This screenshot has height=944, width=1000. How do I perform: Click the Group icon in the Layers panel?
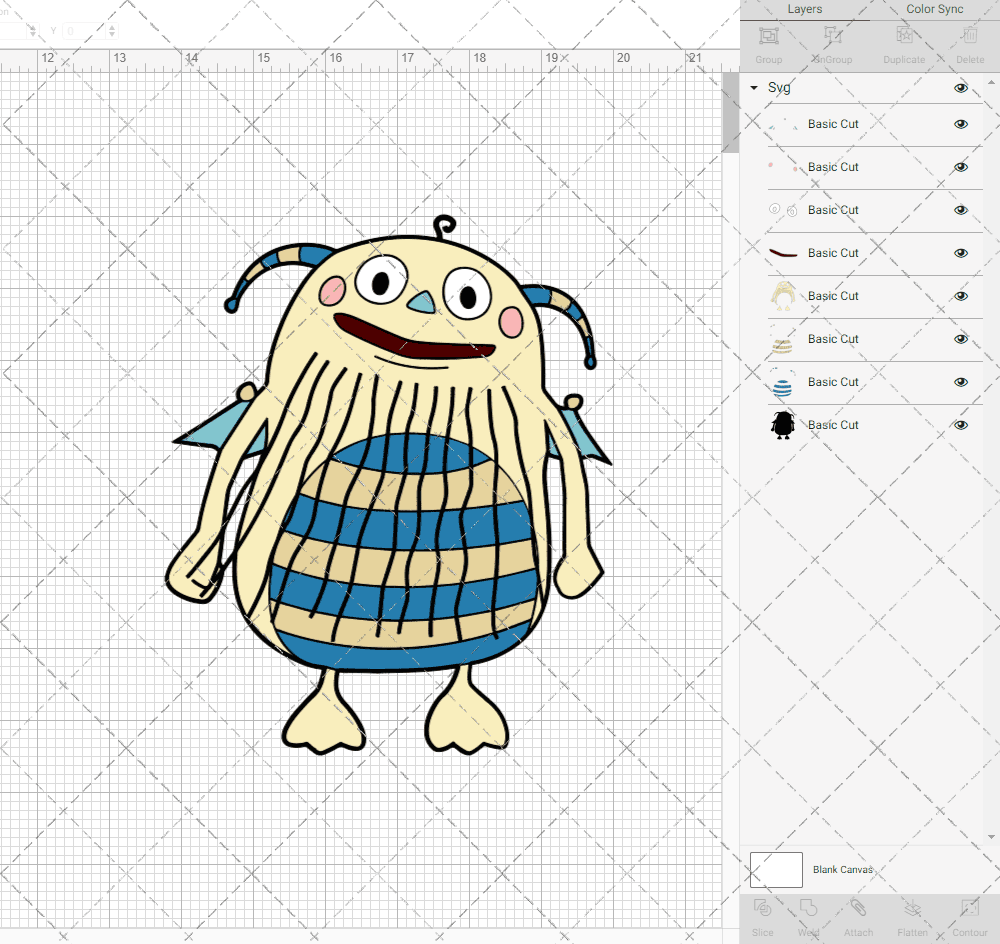tap(768, 36)
